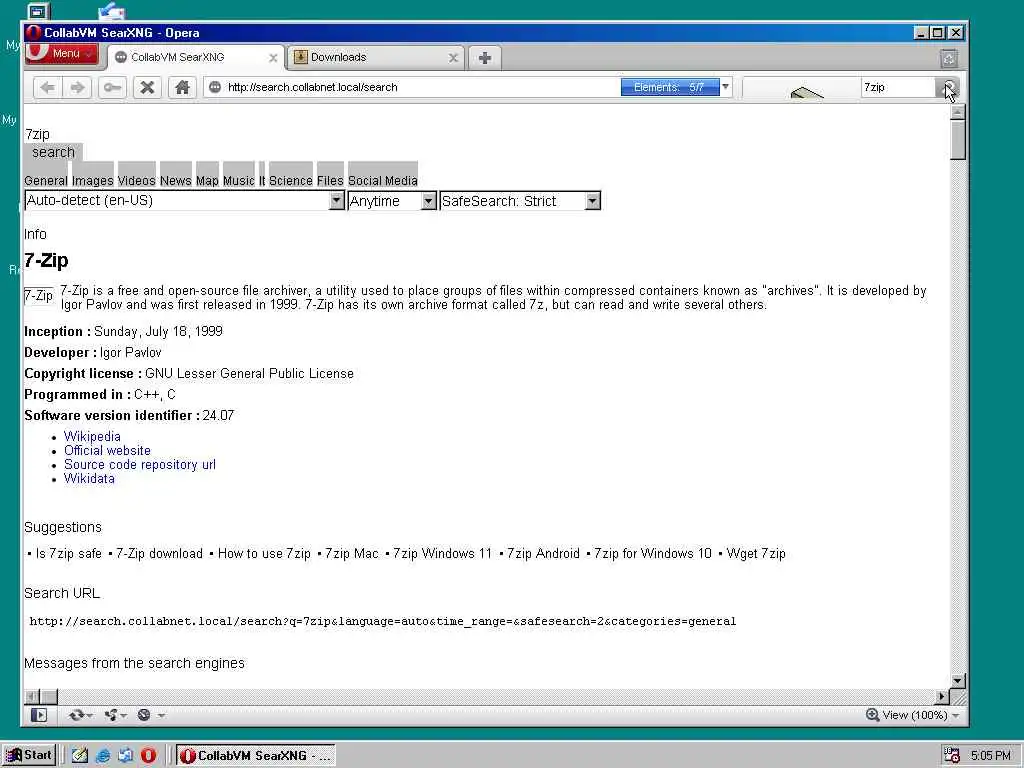Viewport: 1024px width, 768px height.
Task: Click the vertical scrollbar down arrow
Action: (957, 680)
